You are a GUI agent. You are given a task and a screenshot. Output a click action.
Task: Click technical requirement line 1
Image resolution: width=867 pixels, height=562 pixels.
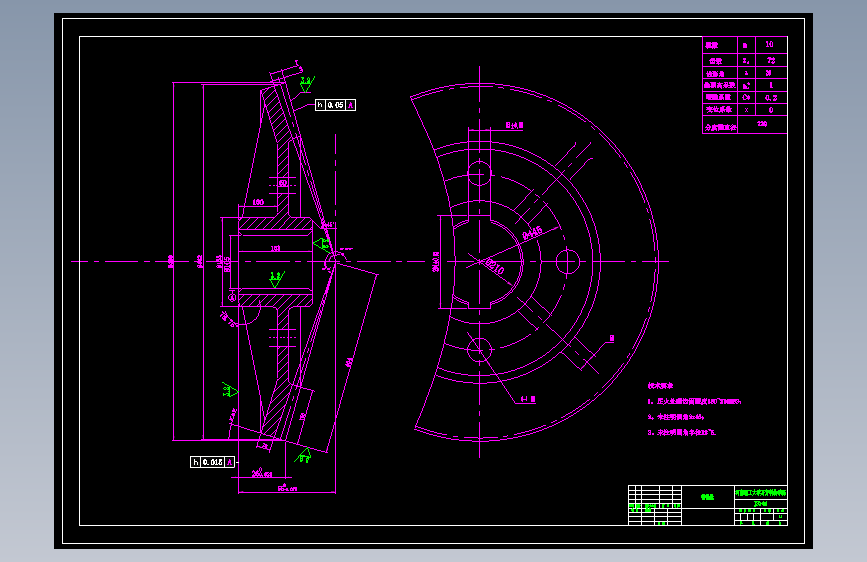[x=694, y=402]
